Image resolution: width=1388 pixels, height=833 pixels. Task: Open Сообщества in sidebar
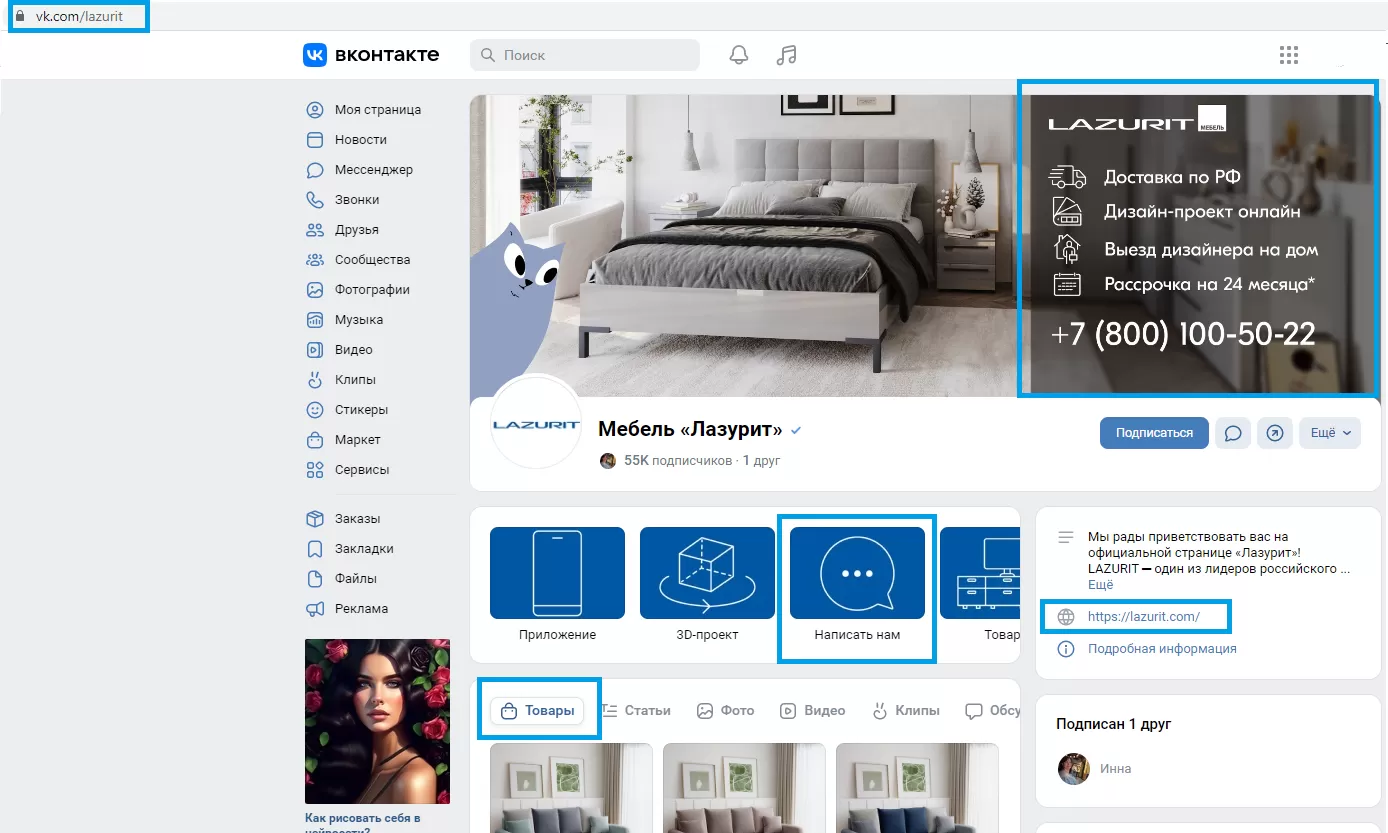click(372, 260)
